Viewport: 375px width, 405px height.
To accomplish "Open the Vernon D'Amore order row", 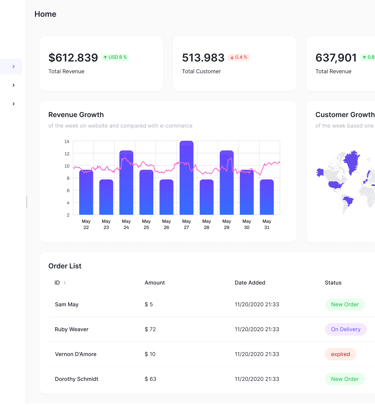I will click(211, 354).
